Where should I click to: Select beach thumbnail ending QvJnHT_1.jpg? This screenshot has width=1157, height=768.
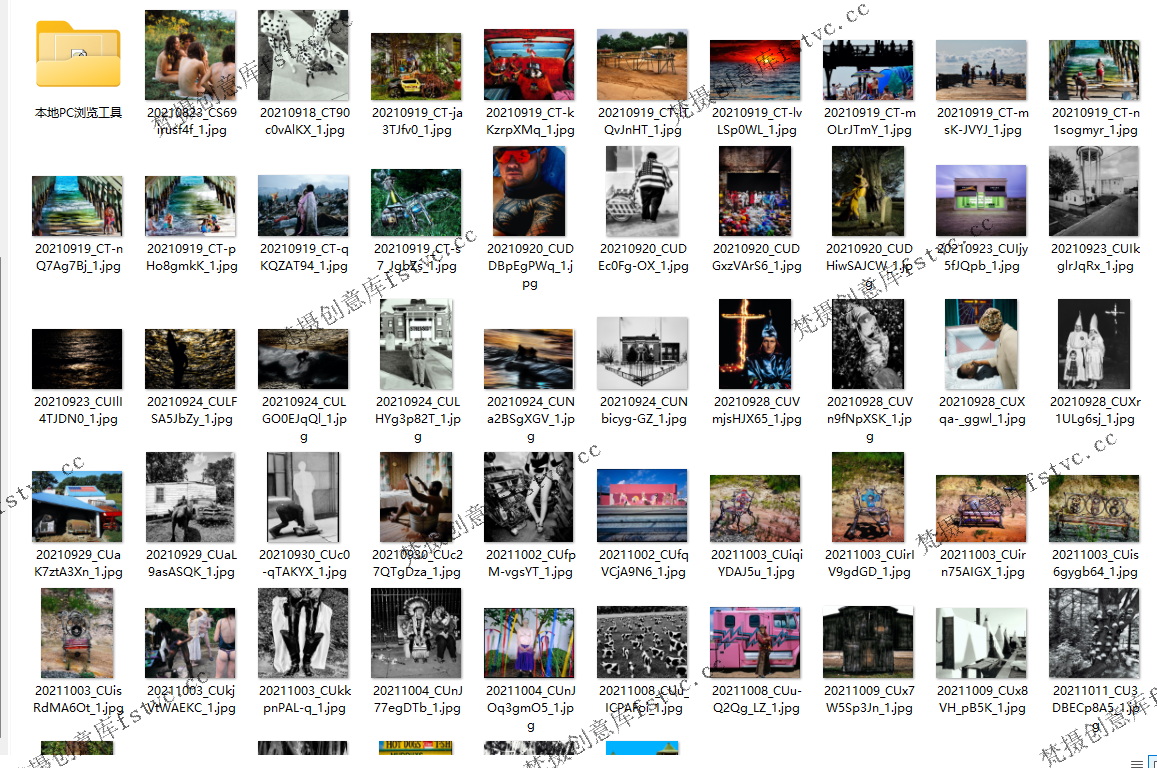pyautogui.click(x=642, y=64)
